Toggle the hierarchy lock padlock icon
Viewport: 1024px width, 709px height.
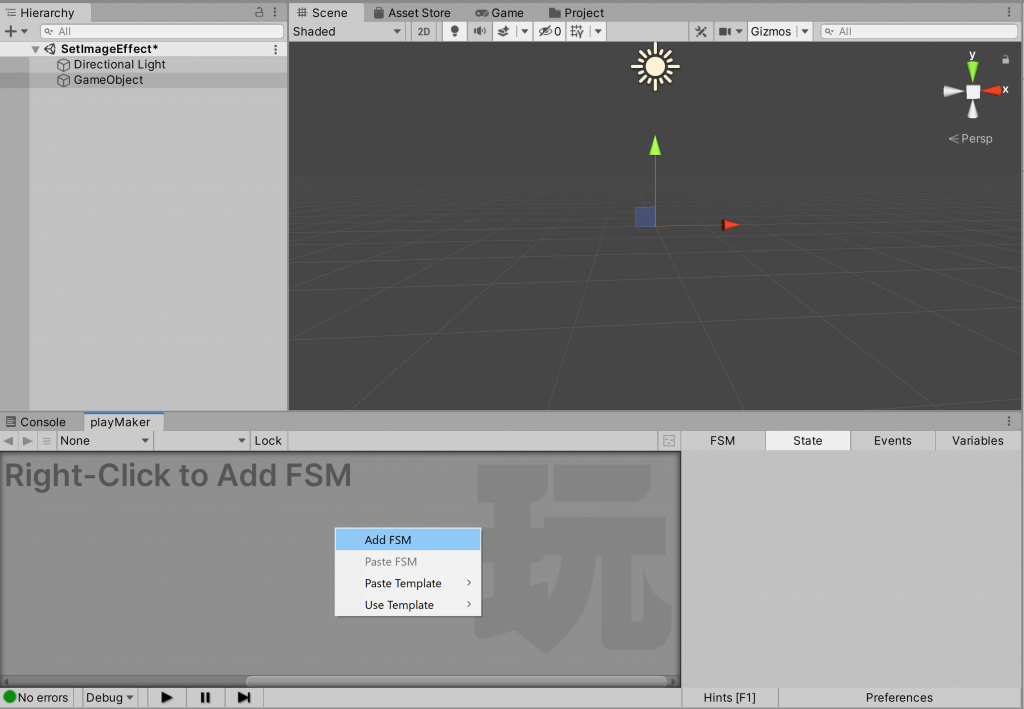point(258,10)
